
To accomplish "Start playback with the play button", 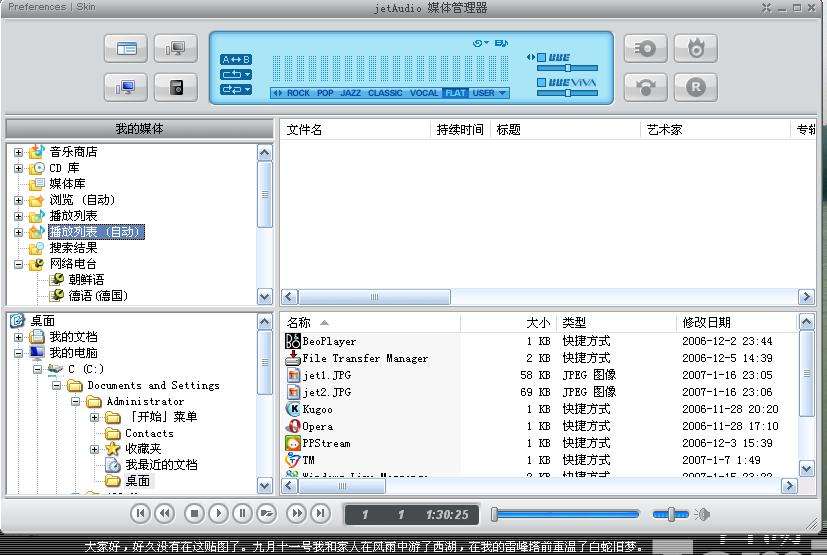I will 218,513.
